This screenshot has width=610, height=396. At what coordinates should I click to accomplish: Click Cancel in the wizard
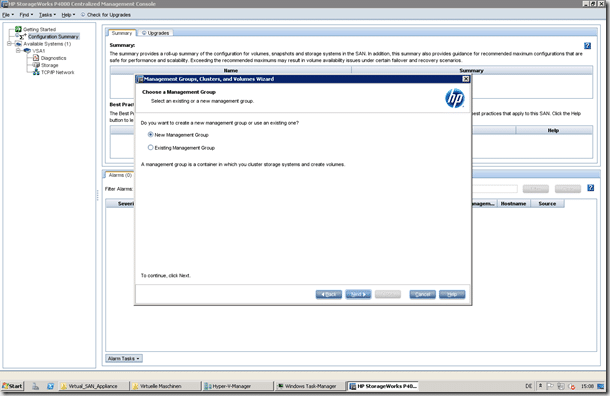click(x=422, y=294)
